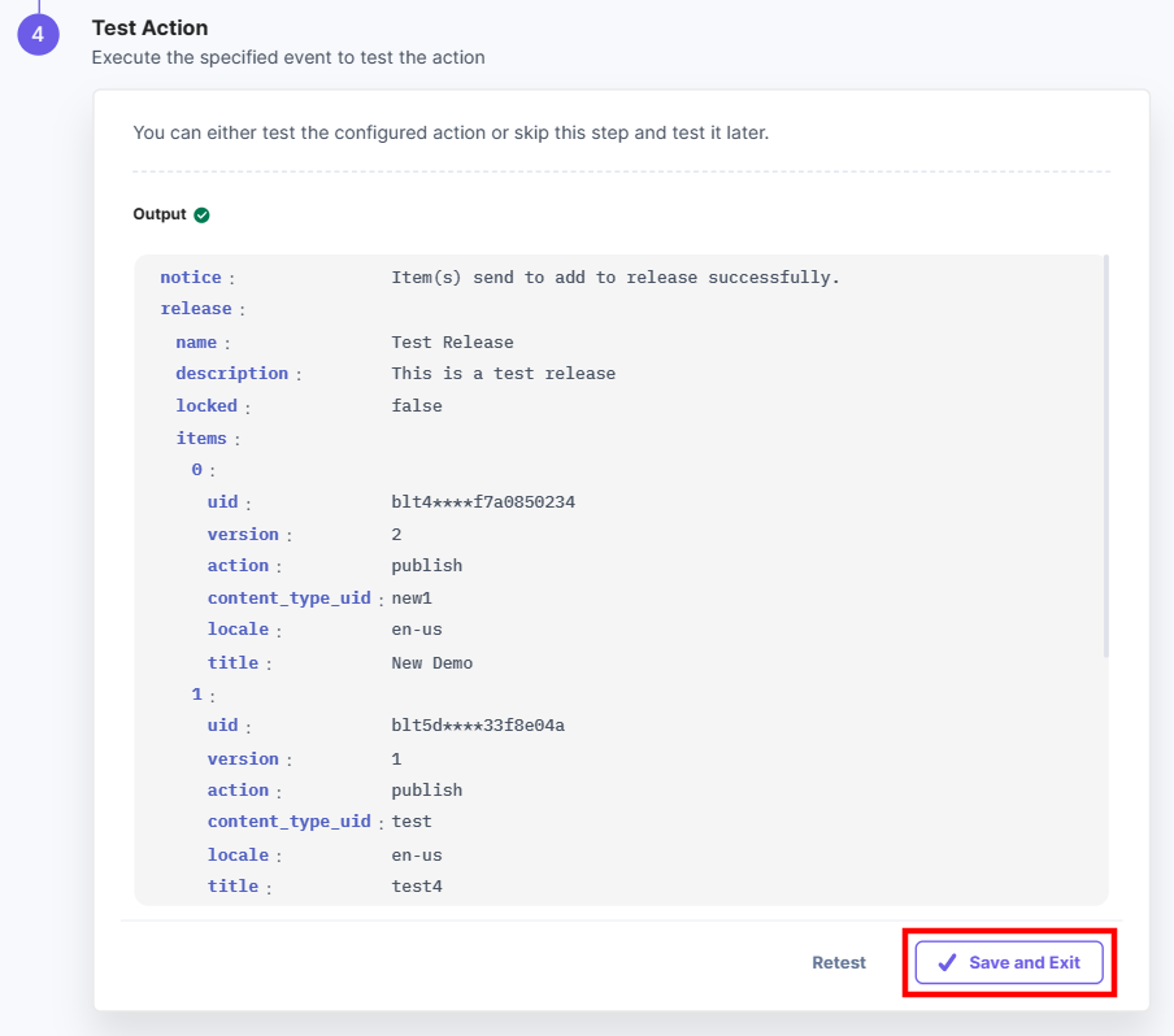Click the green Output success checkmark
The width and height of the screenshot is (1174, 1036).
click(201, 215)
